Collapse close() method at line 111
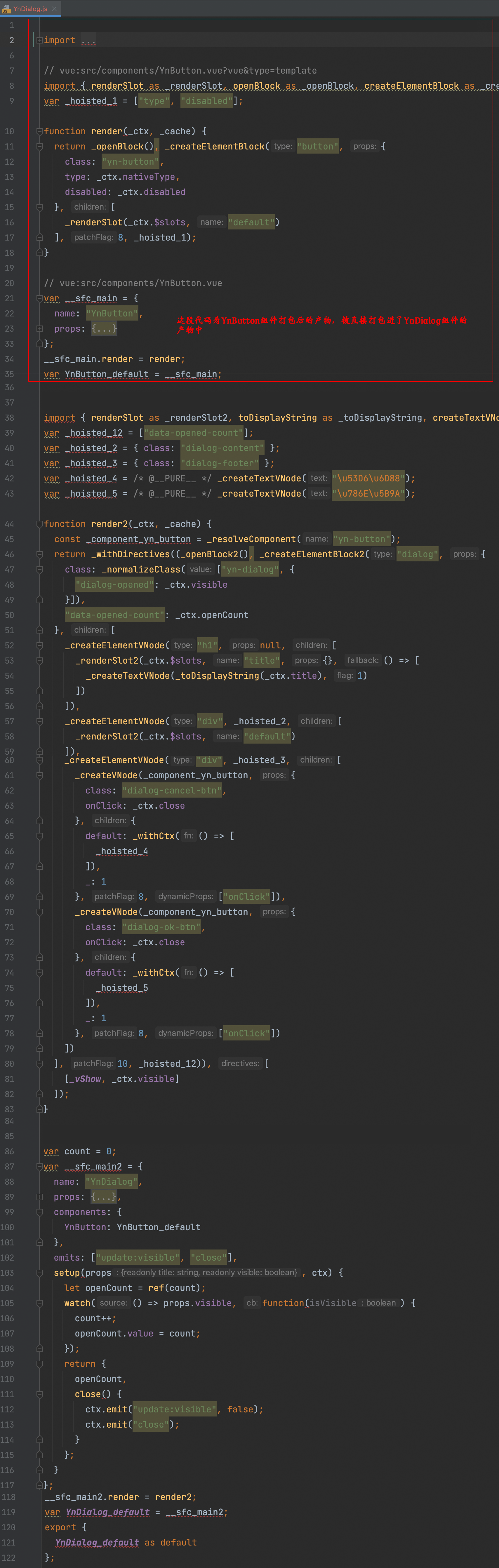This screenshot has width=499, height=1568. click(x=39, y=1394)
